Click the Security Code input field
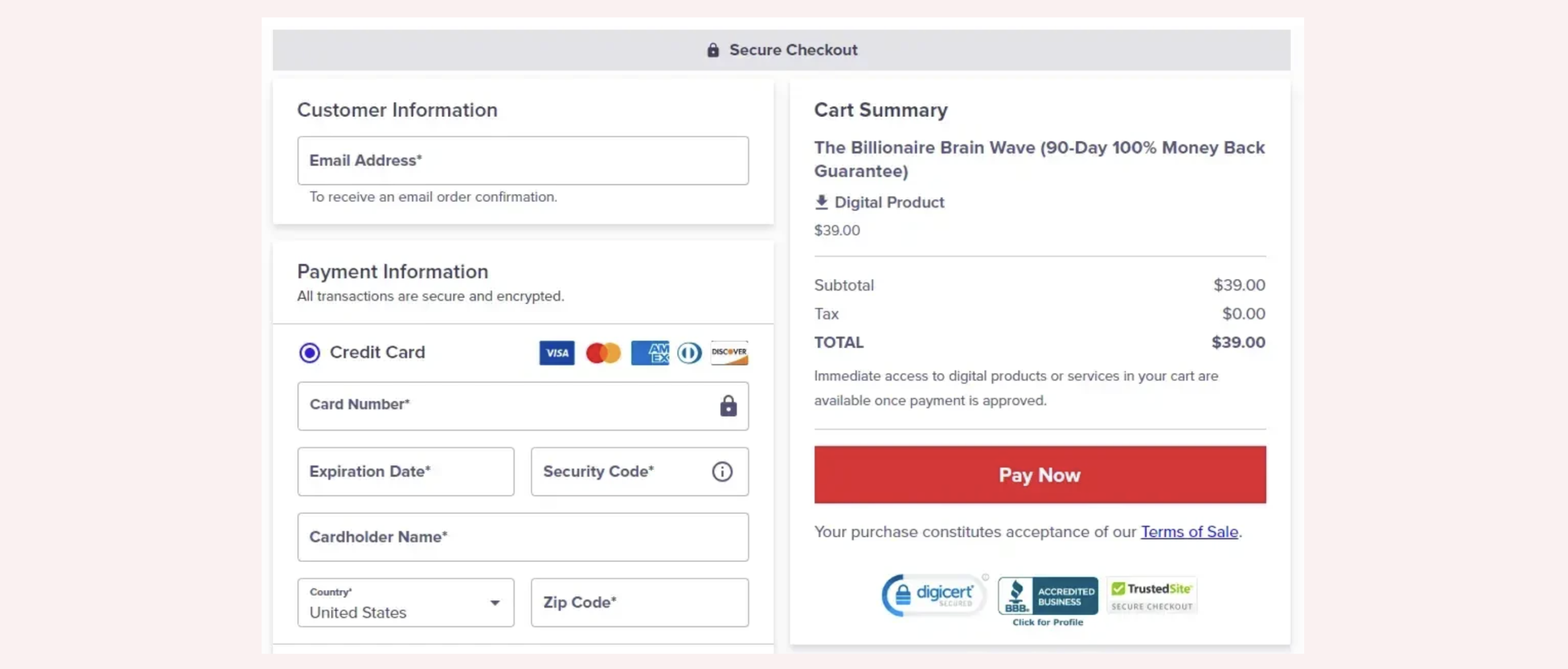1568x669 pixels. pyautogui.click(x=619, y=471)
